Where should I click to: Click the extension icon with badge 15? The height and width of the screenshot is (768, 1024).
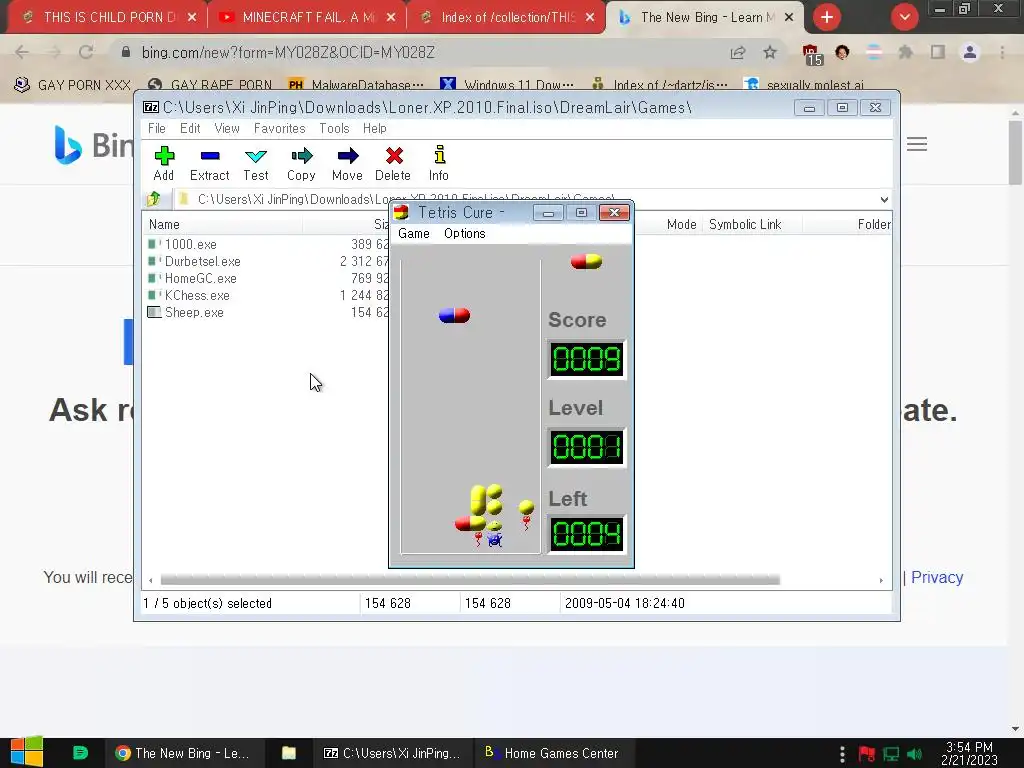pyautogui.click(x=811, y=54)
